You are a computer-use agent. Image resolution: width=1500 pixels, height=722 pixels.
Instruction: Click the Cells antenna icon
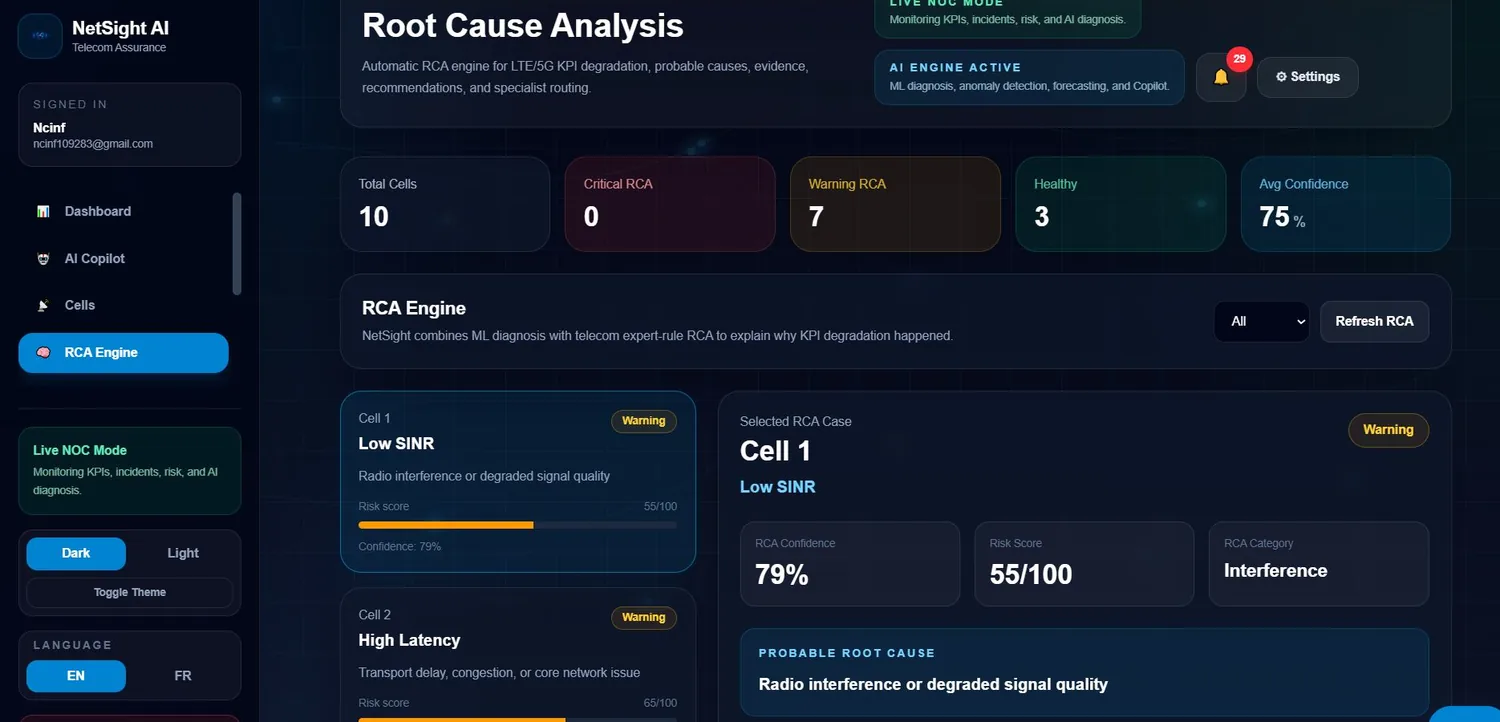point(43,305)
